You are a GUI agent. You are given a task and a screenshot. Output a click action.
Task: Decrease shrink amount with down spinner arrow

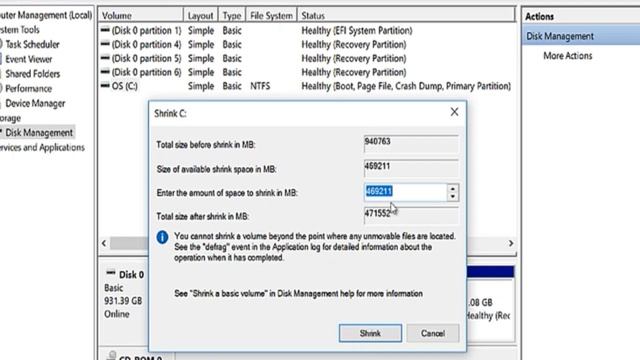[x=453, y=197]
